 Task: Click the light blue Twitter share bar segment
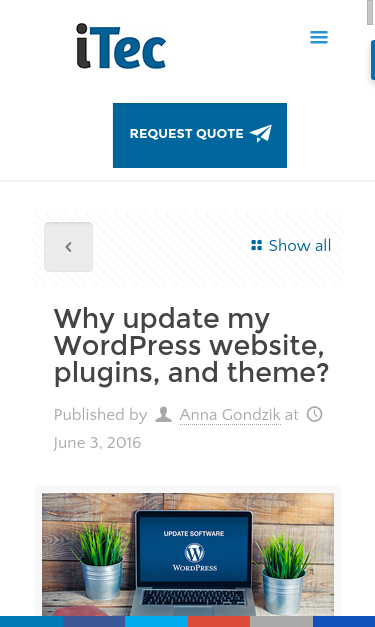(156, 621)
